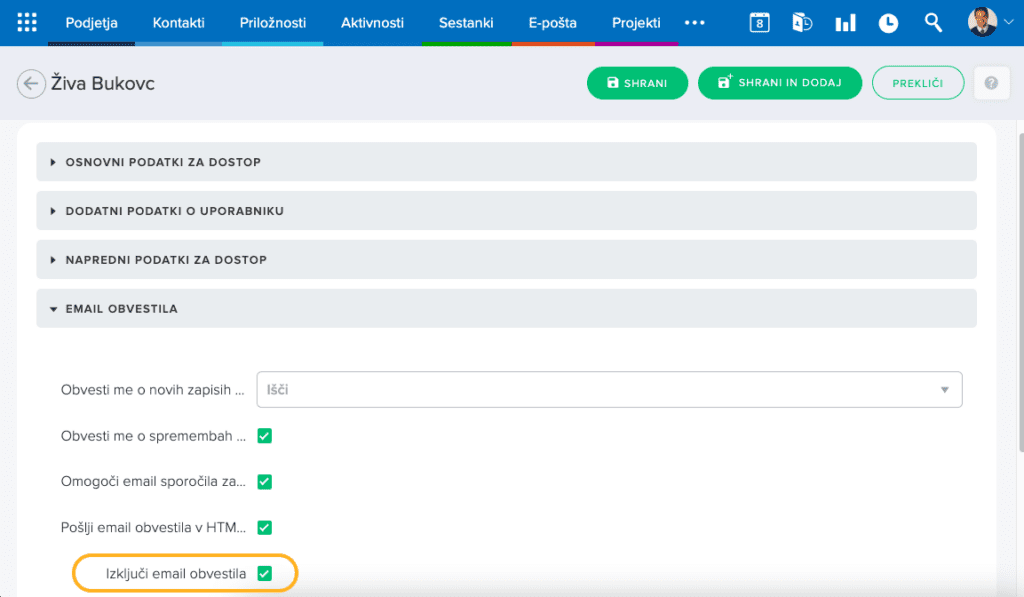
Task: Toggle the 'Pošlji email obvestila v HTML' checkbox
Action: (x=265, y=527)
